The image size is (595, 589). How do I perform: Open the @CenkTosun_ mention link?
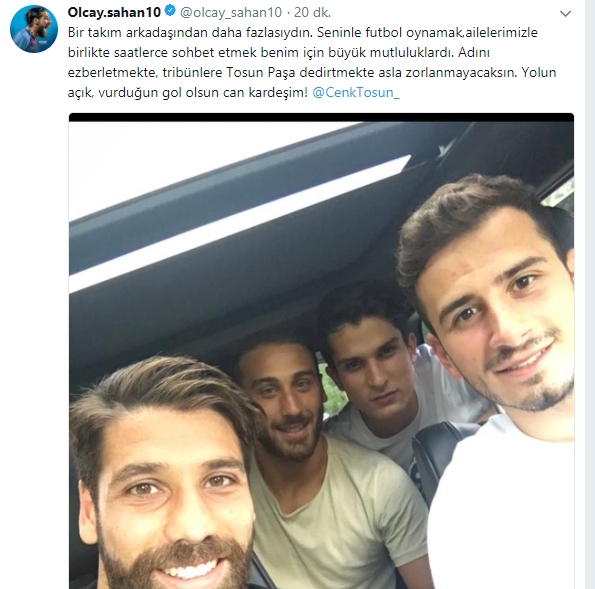click(x=356, y=93)
